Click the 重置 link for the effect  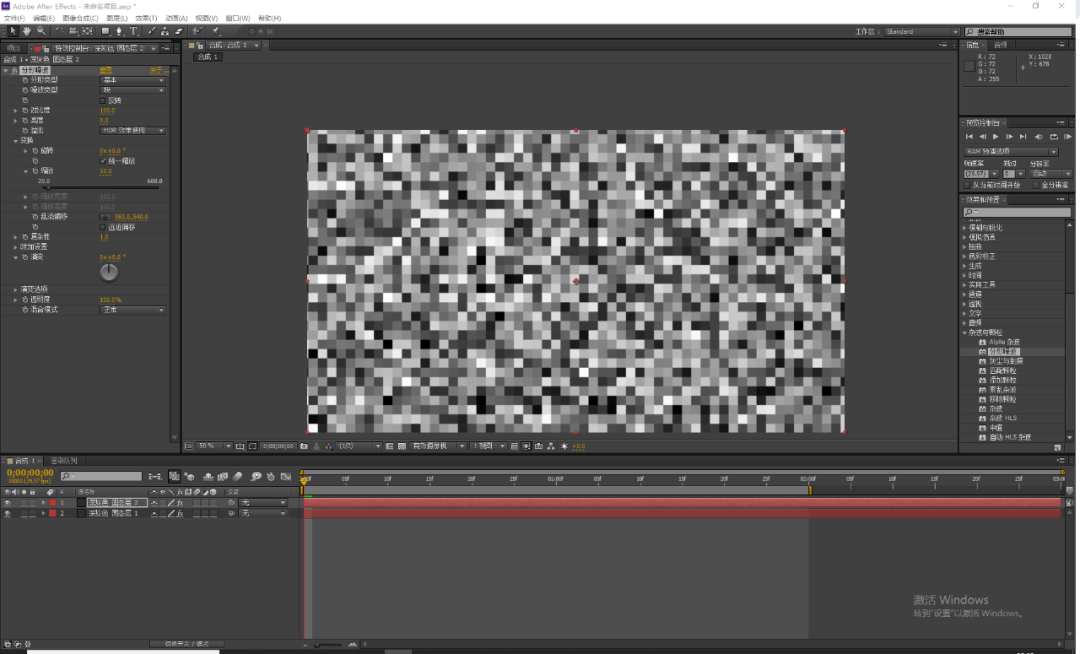pyautogui.click(x=105, y=70)
